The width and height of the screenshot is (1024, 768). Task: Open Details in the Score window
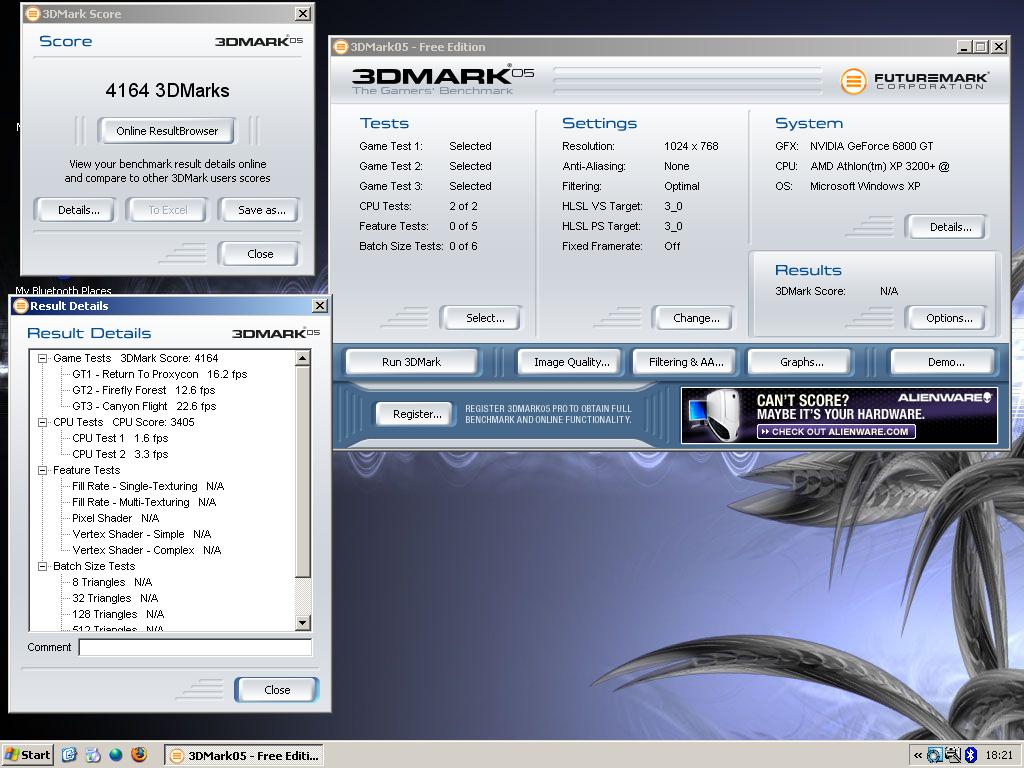(78, 210)
